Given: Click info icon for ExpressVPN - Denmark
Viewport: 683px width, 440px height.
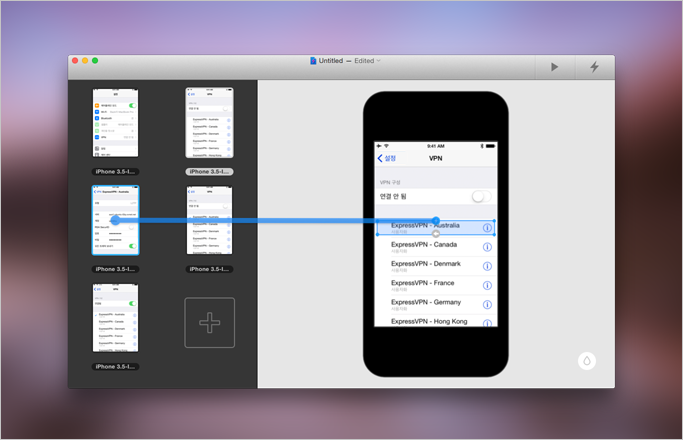Looking at the screenshot, I should (x=487, y=266).
